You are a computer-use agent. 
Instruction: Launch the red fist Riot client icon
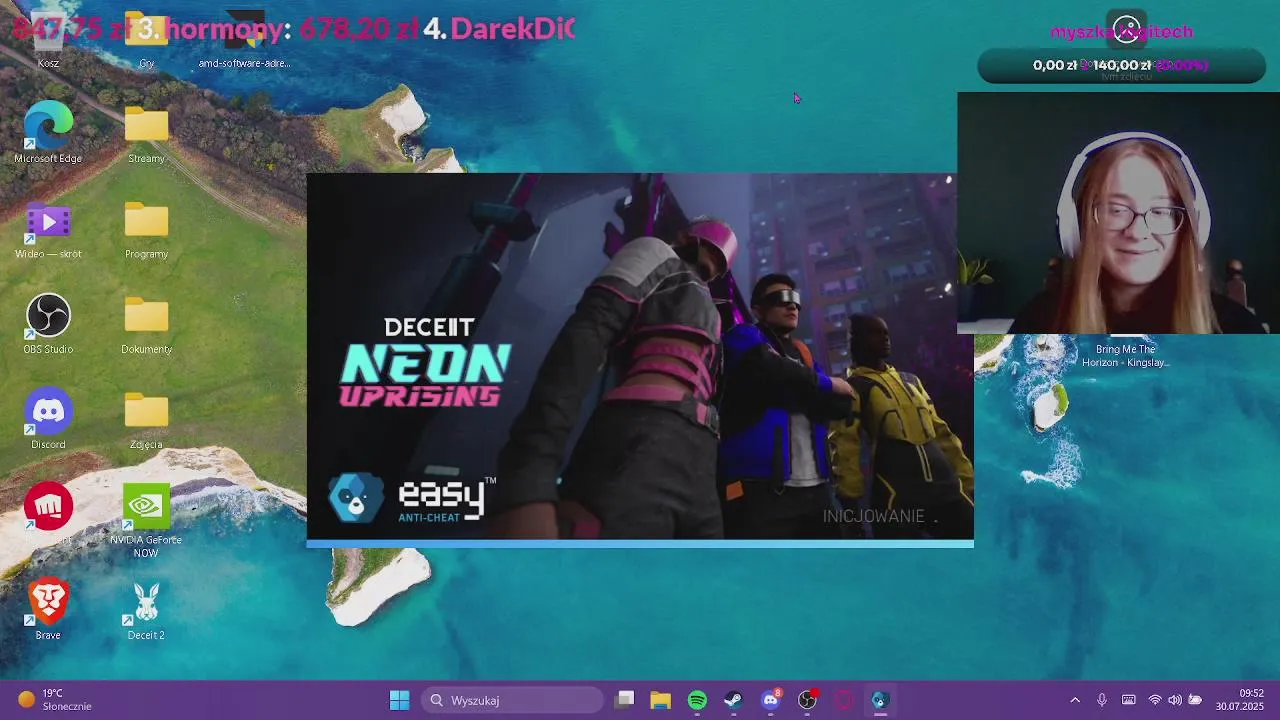click(x=48, y=507)
